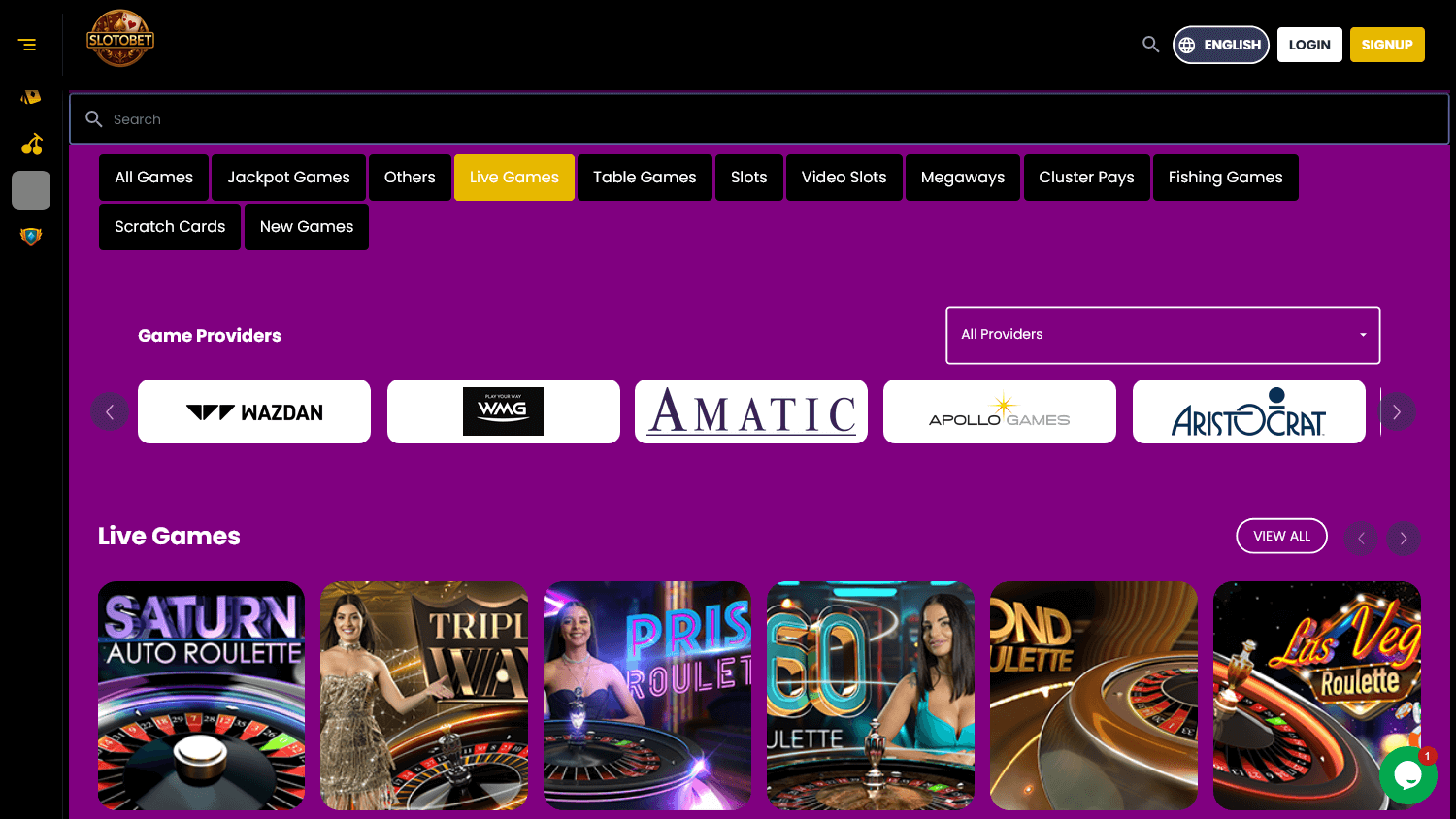Viewport: 1456px width, 819px height.
Task: Advance providers with the right chevron
Action: pos(1397,411)
